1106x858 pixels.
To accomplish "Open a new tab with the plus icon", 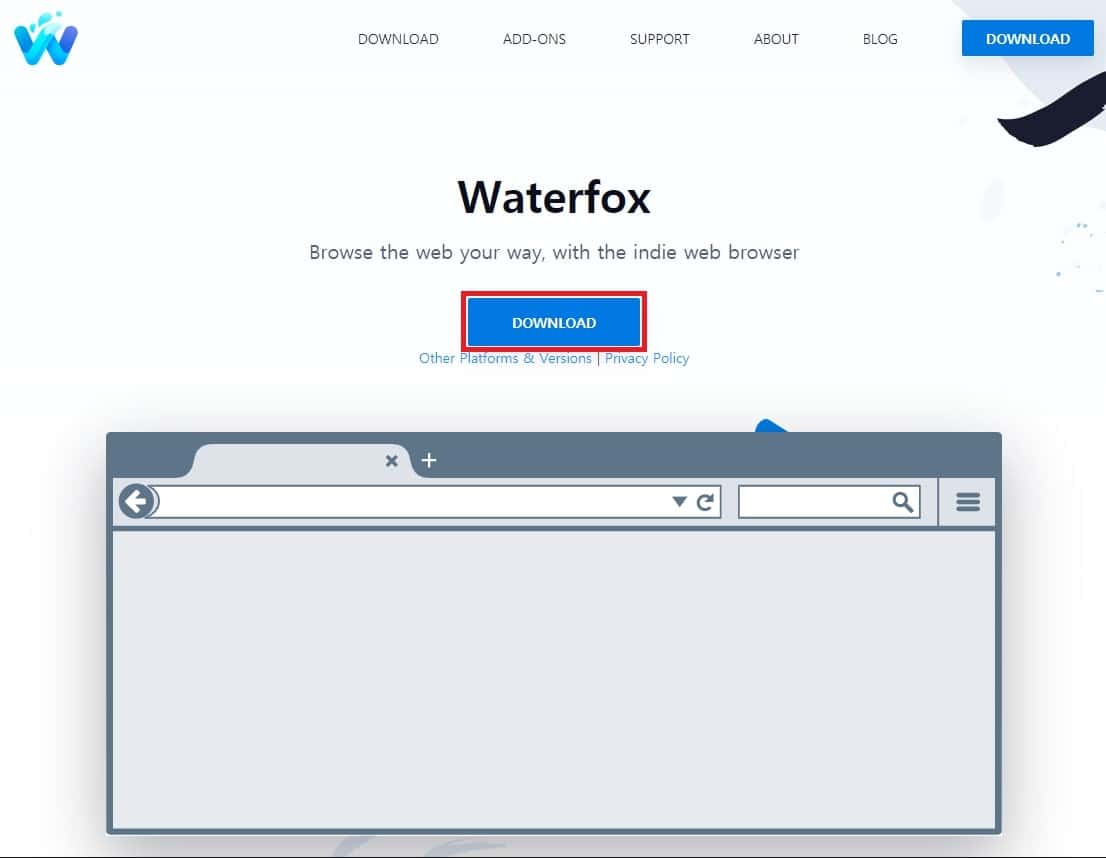I will click(x=429, y=460).
